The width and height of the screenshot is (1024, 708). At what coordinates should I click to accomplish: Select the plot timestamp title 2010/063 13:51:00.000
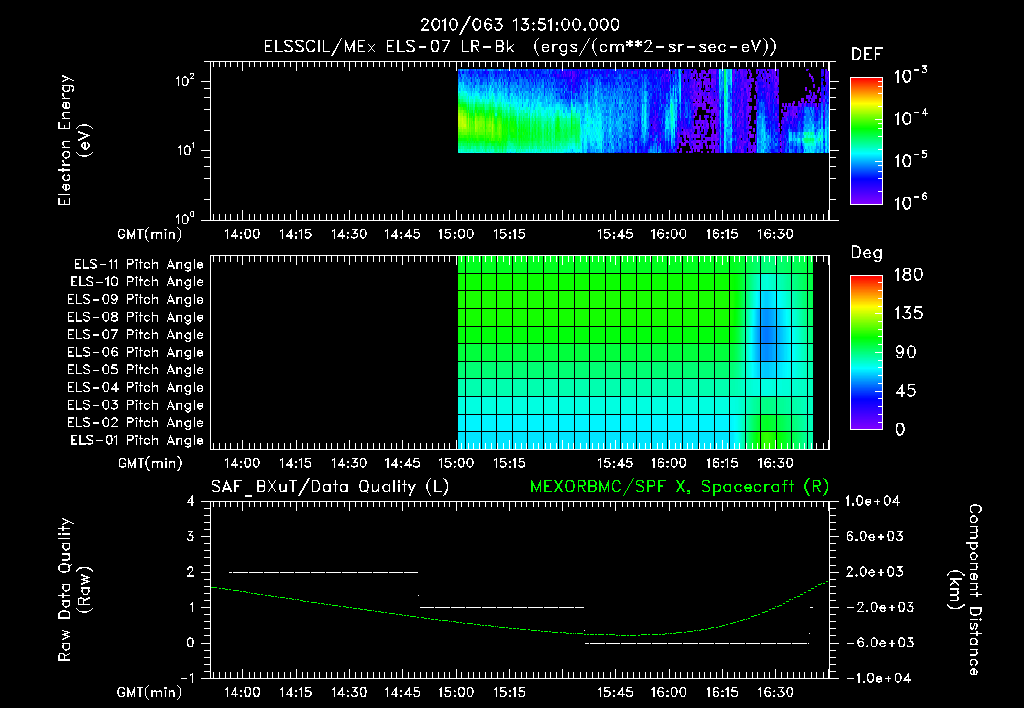click(520, 25)
